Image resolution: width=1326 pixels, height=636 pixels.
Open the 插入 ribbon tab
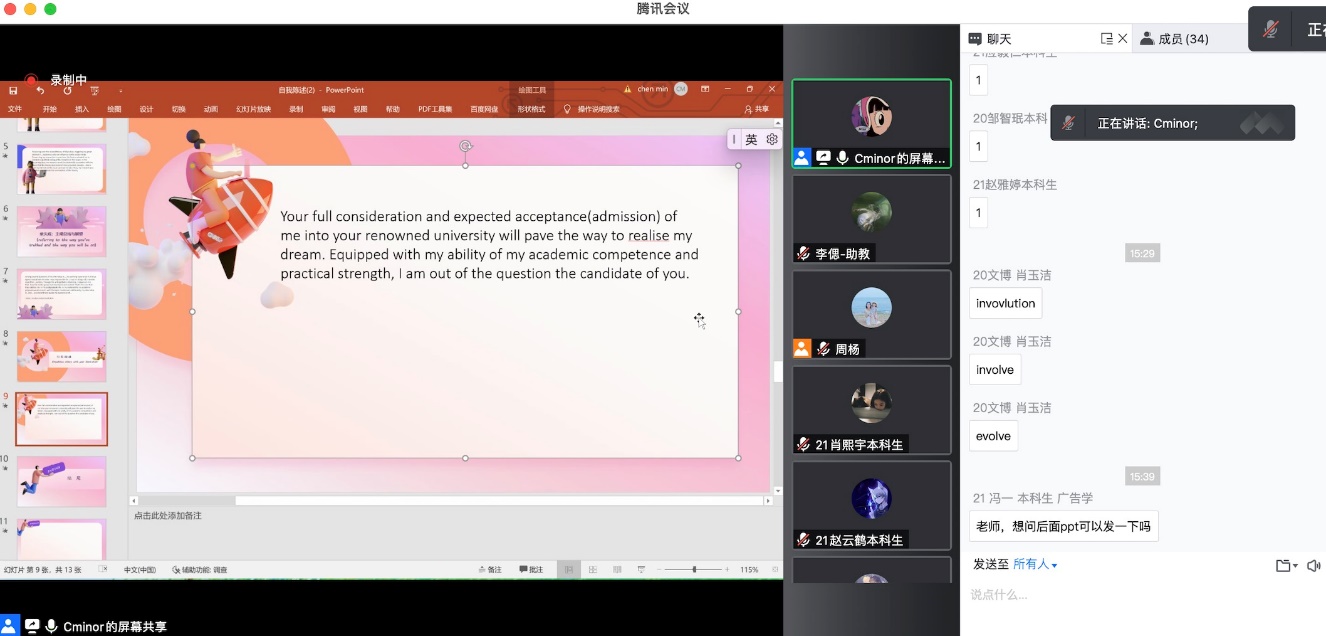(x=82, y=109)
